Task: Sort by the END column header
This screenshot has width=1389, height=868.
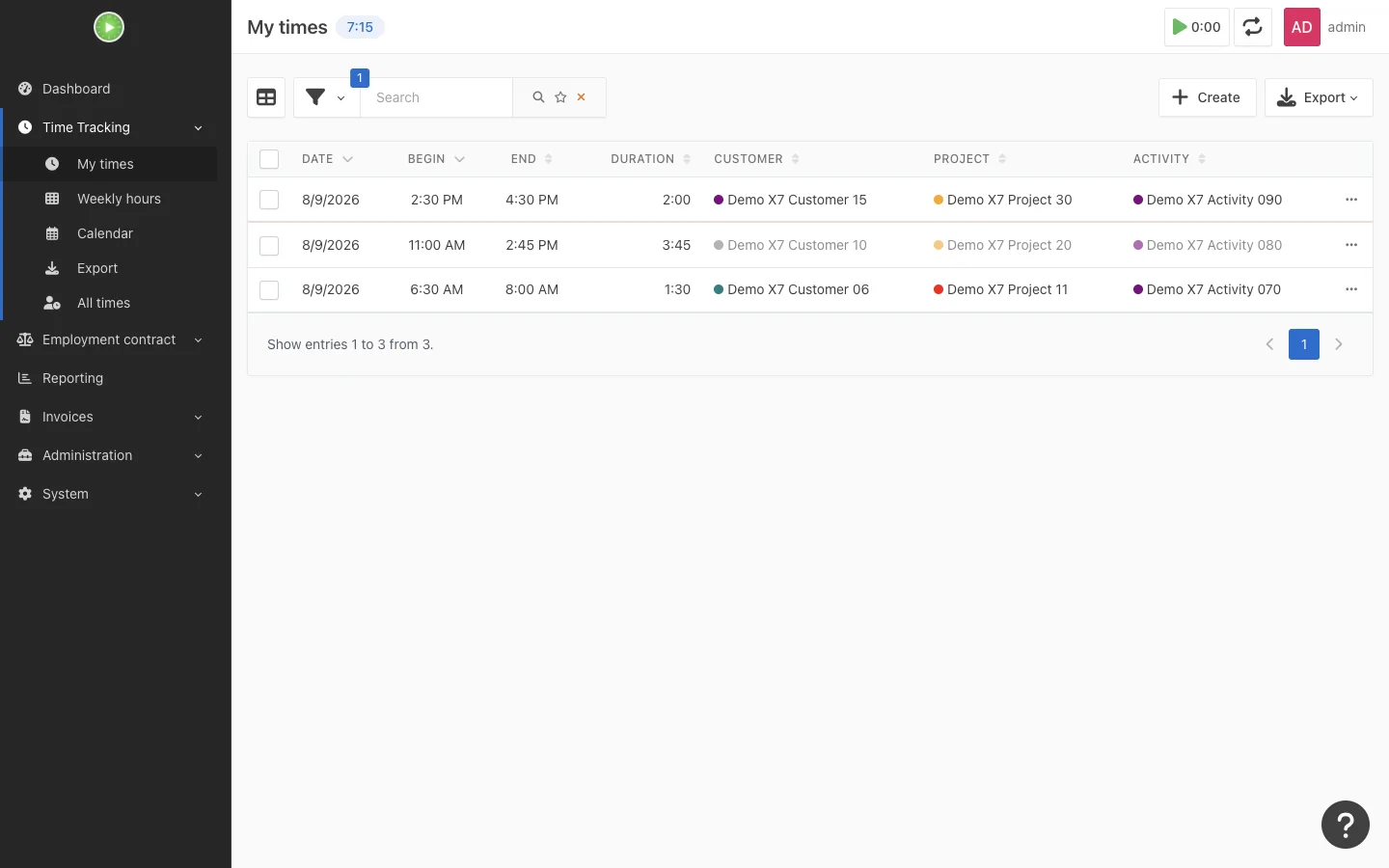Action: (531, 159)
